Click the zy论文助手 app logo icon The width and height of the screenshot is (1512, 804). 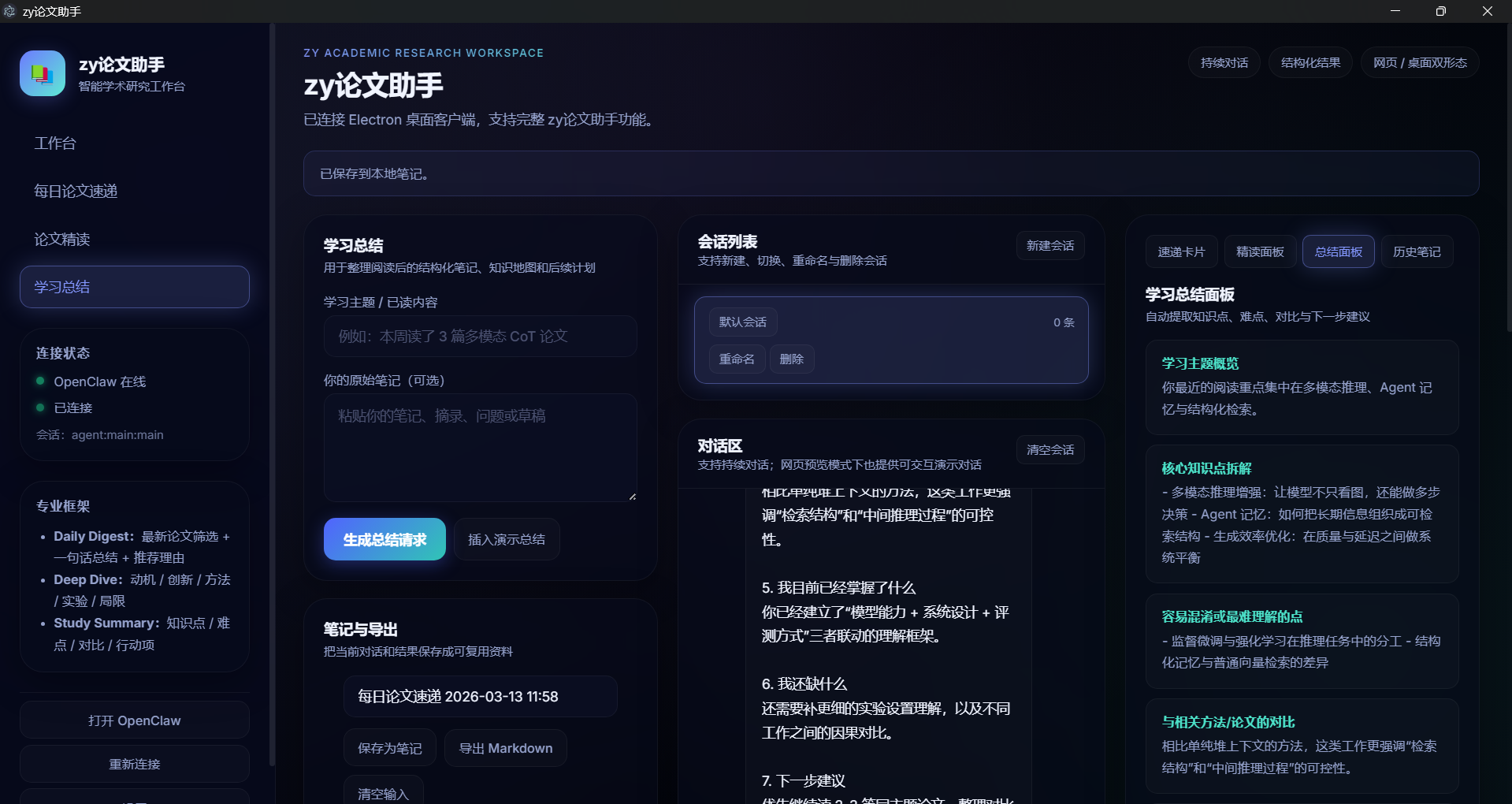[x=43, y=73]
